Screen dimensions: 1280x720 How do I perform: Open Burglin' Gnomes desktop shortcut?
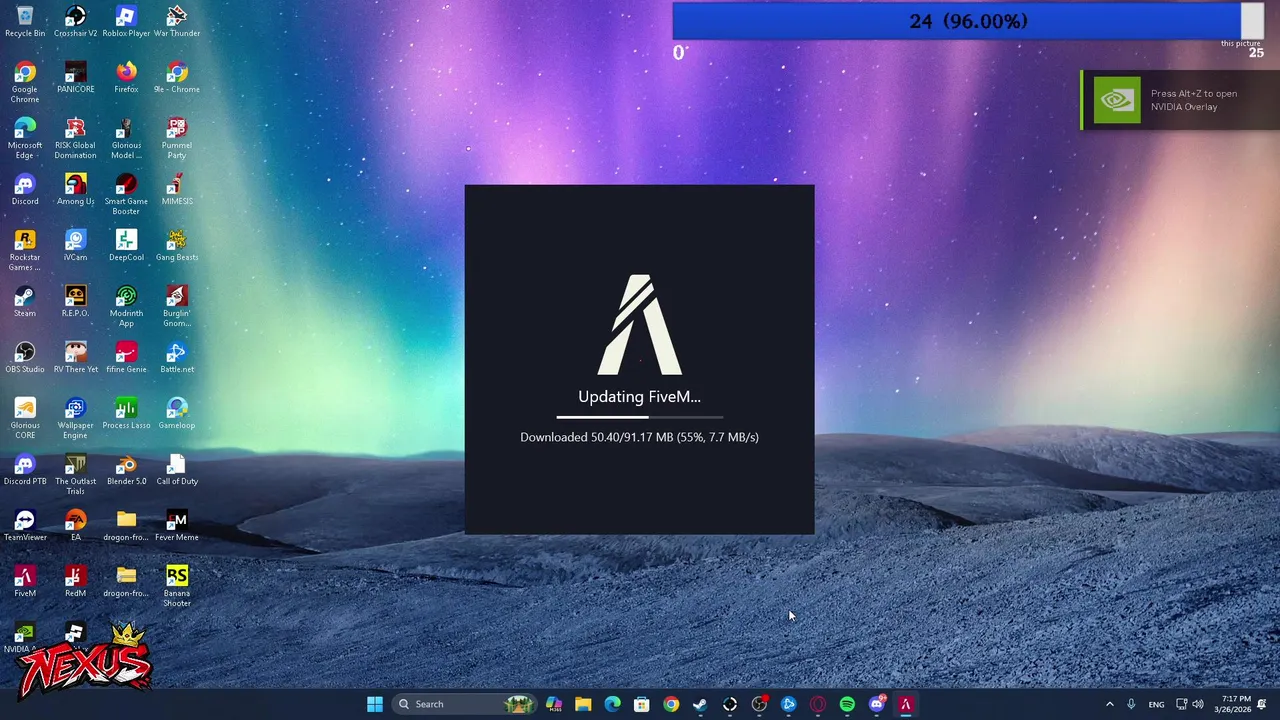[x=177, y=306]
